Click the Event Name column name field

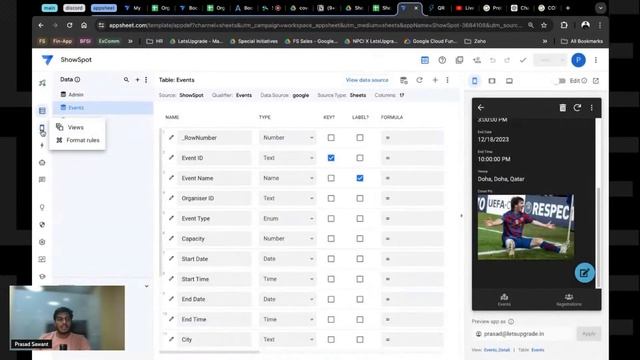(x=214, y=178)
